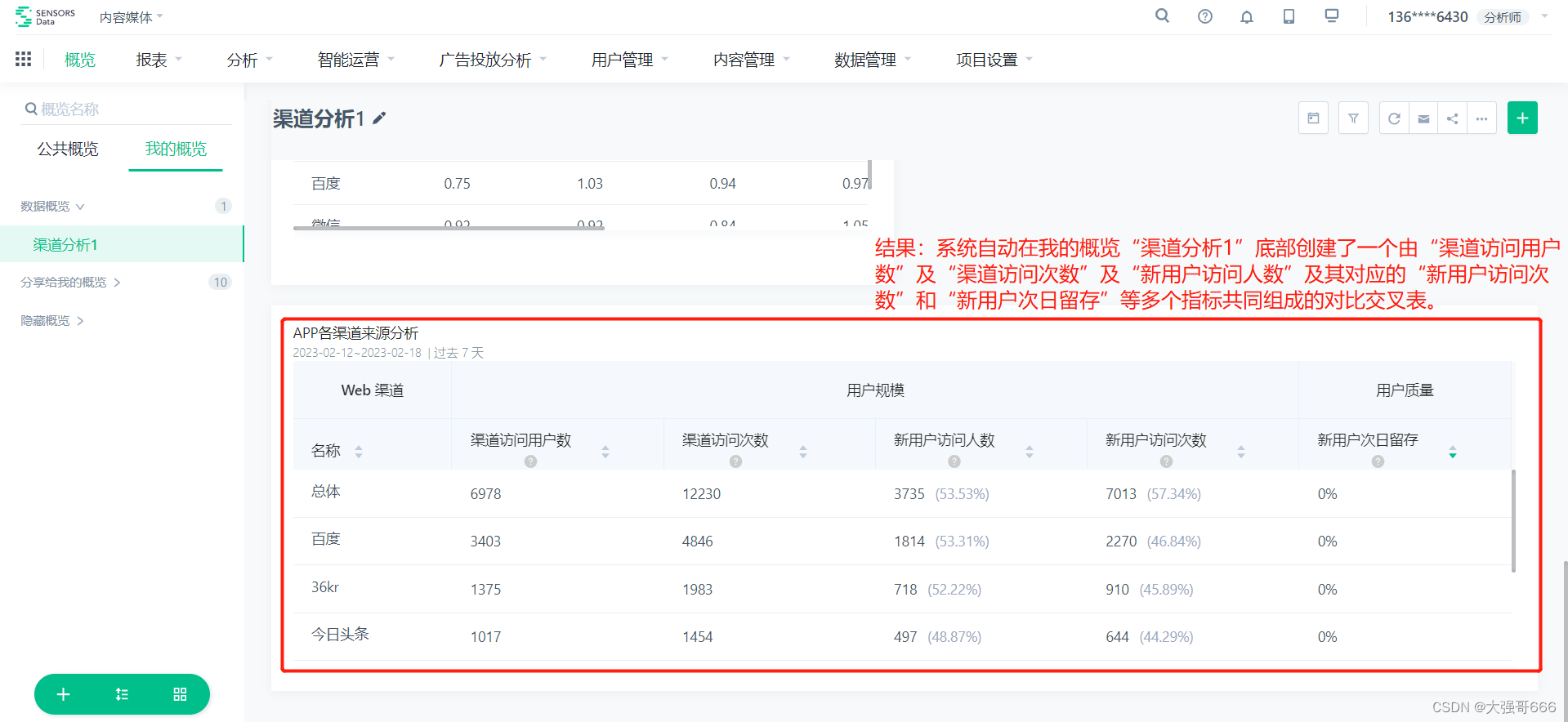This screenshot has height=722, width=1568.
Task: Open the 内容媒体 project dropdown
Action: (x=132, y=17)
